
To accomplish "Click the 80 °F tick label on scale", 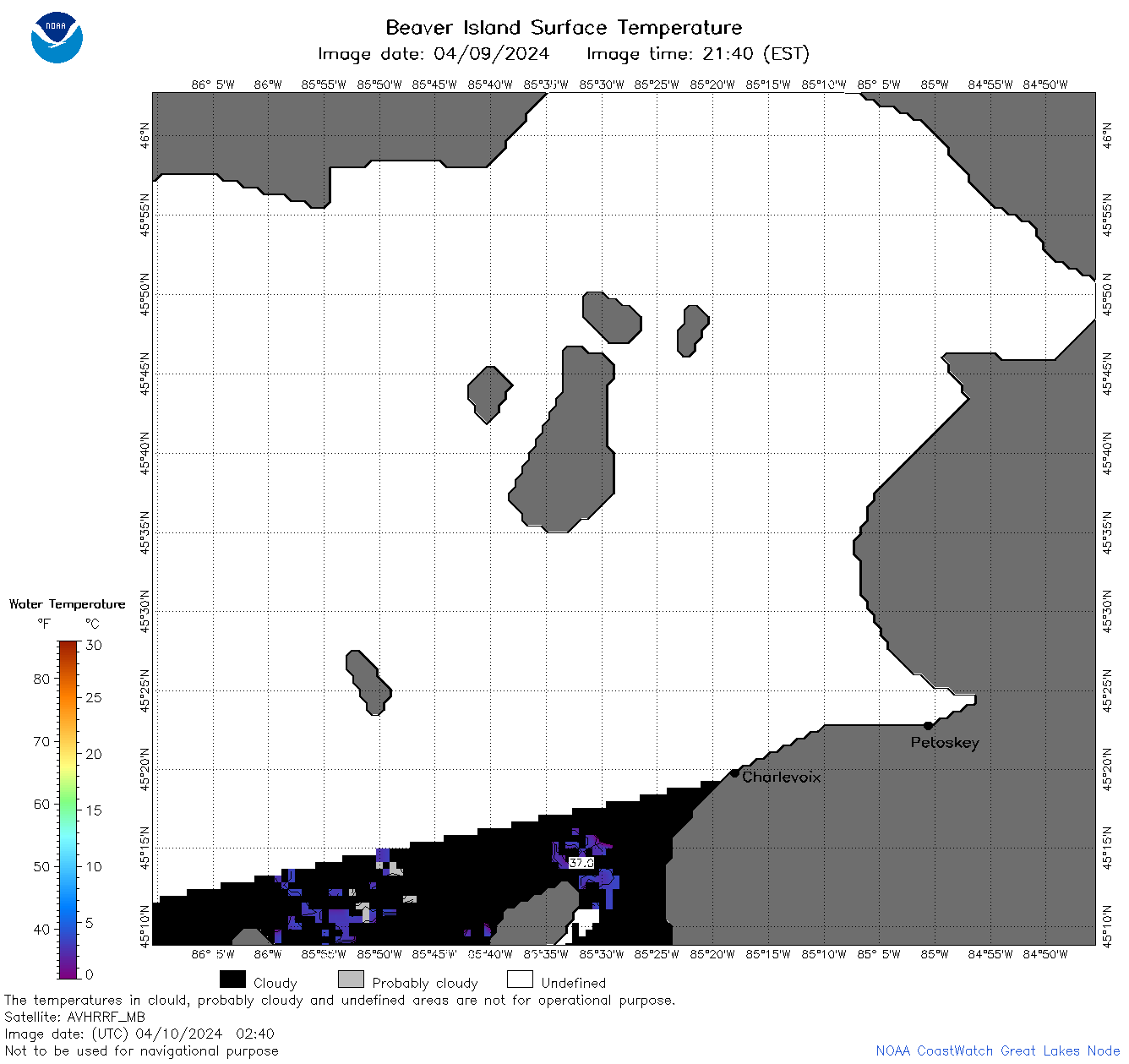I will click(x=41, y=679).
